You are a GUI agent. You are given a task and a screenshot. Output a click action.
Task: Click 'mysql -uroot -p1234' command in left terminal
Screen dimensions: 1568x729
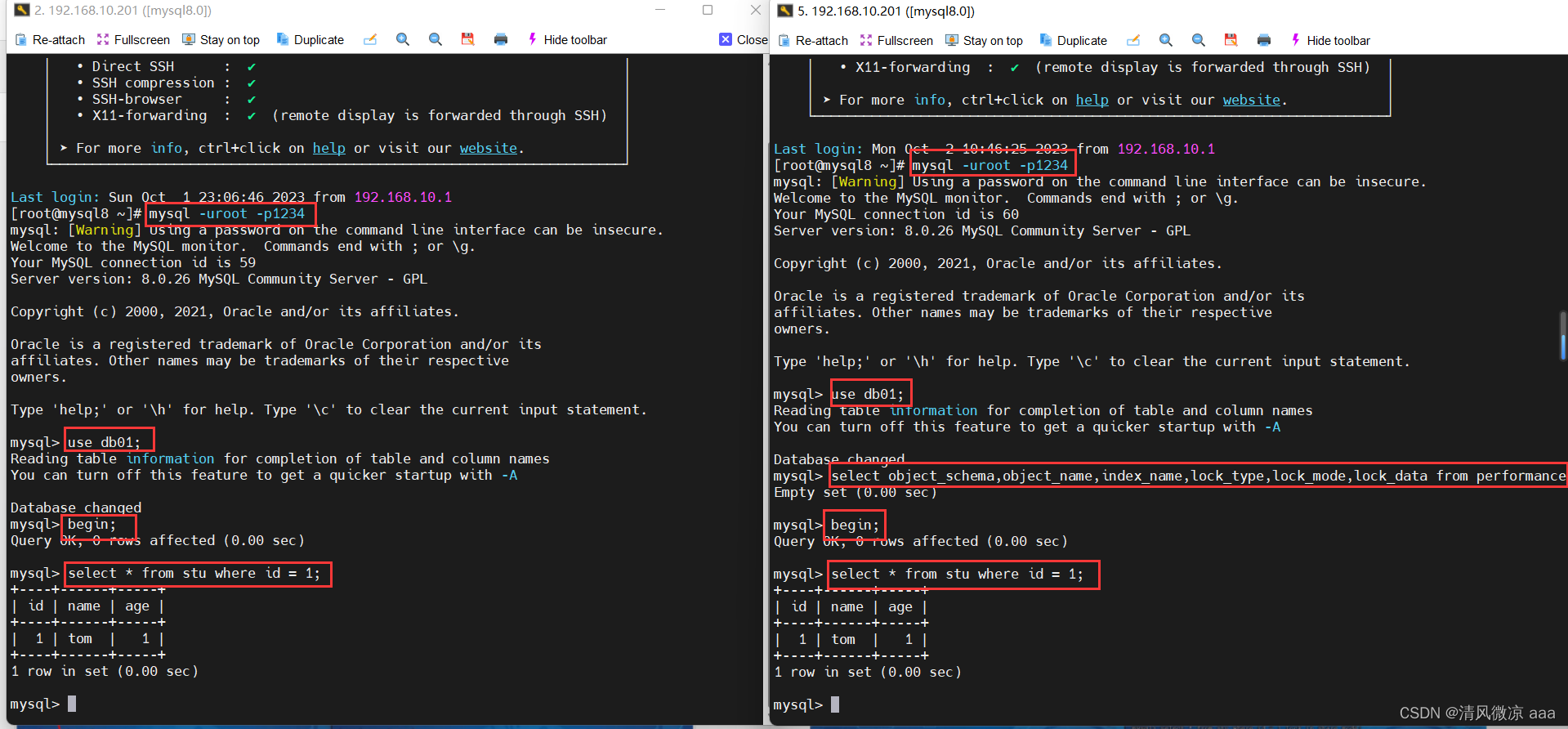[227, 213]
